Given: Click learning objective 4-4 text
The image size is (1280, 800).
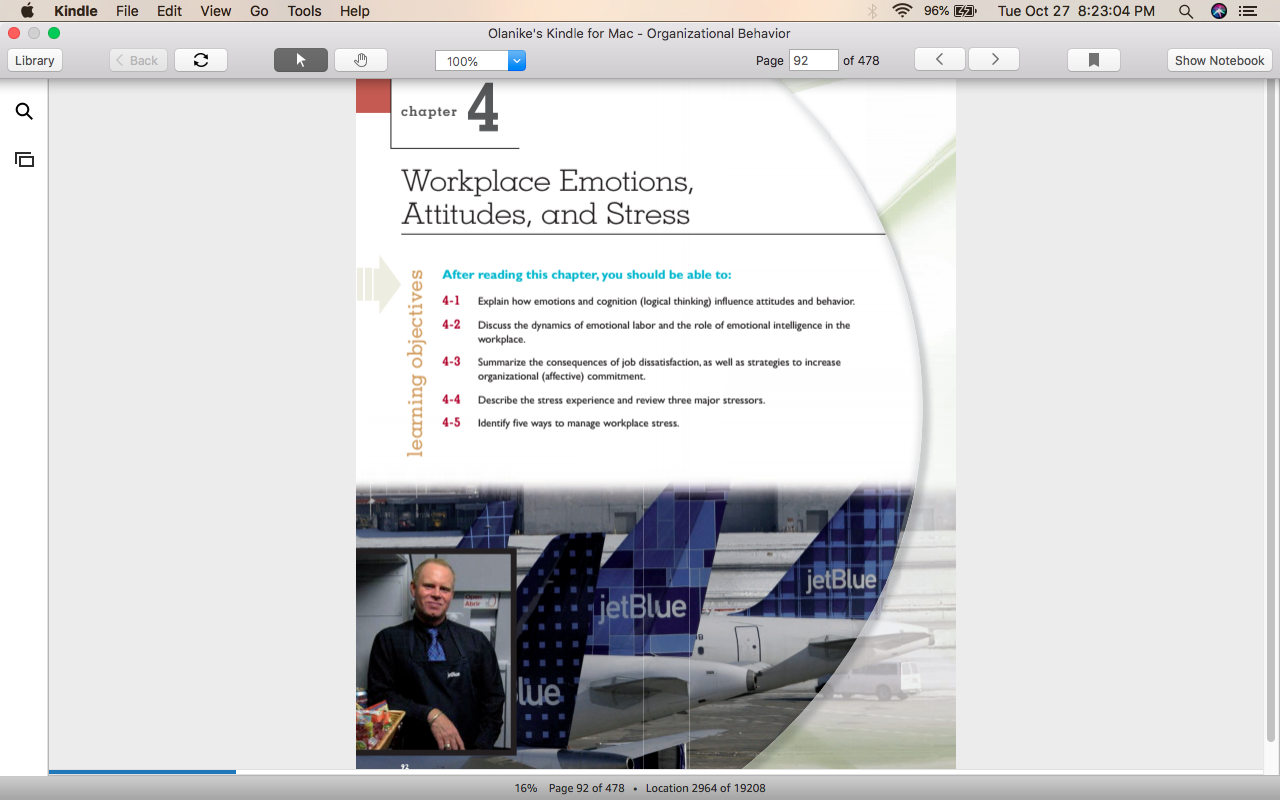Looking at the screenshot, I should click(621, 400).
